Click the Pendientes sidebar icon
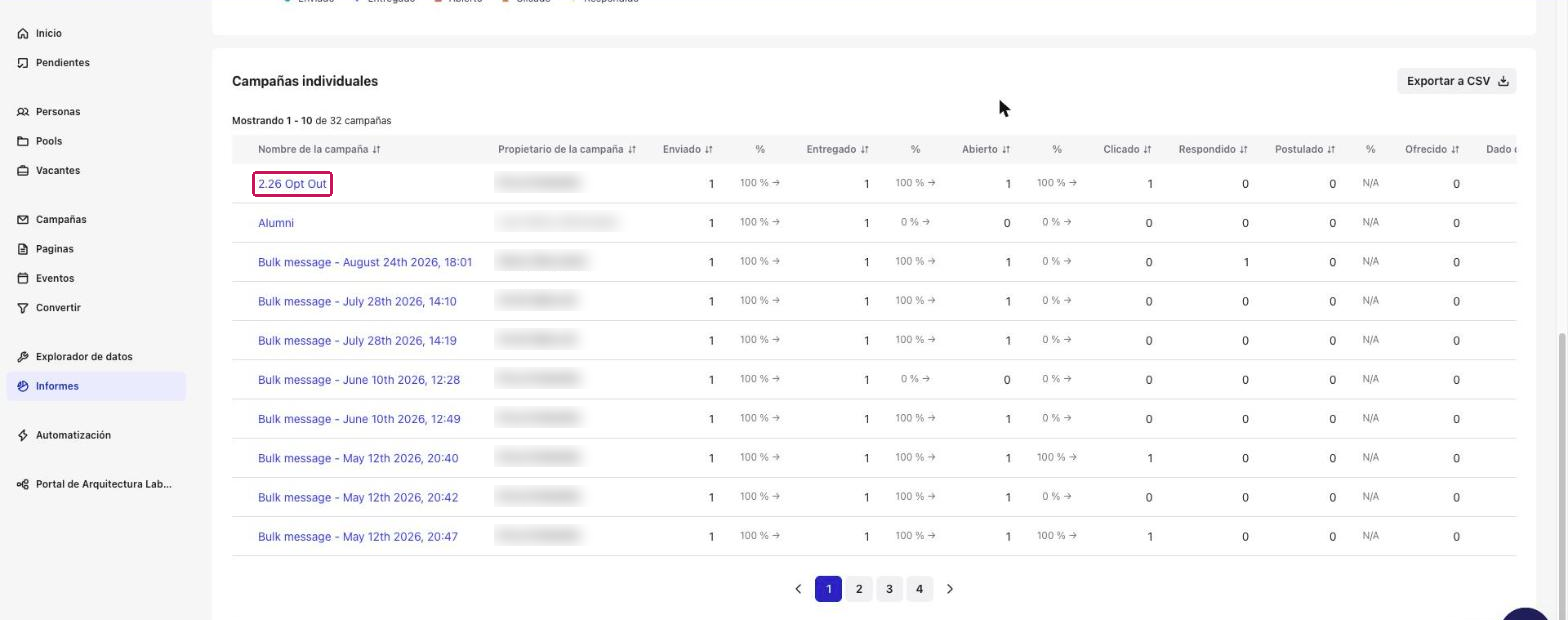This screenshot has width=1568, height=620. (23, 63)
